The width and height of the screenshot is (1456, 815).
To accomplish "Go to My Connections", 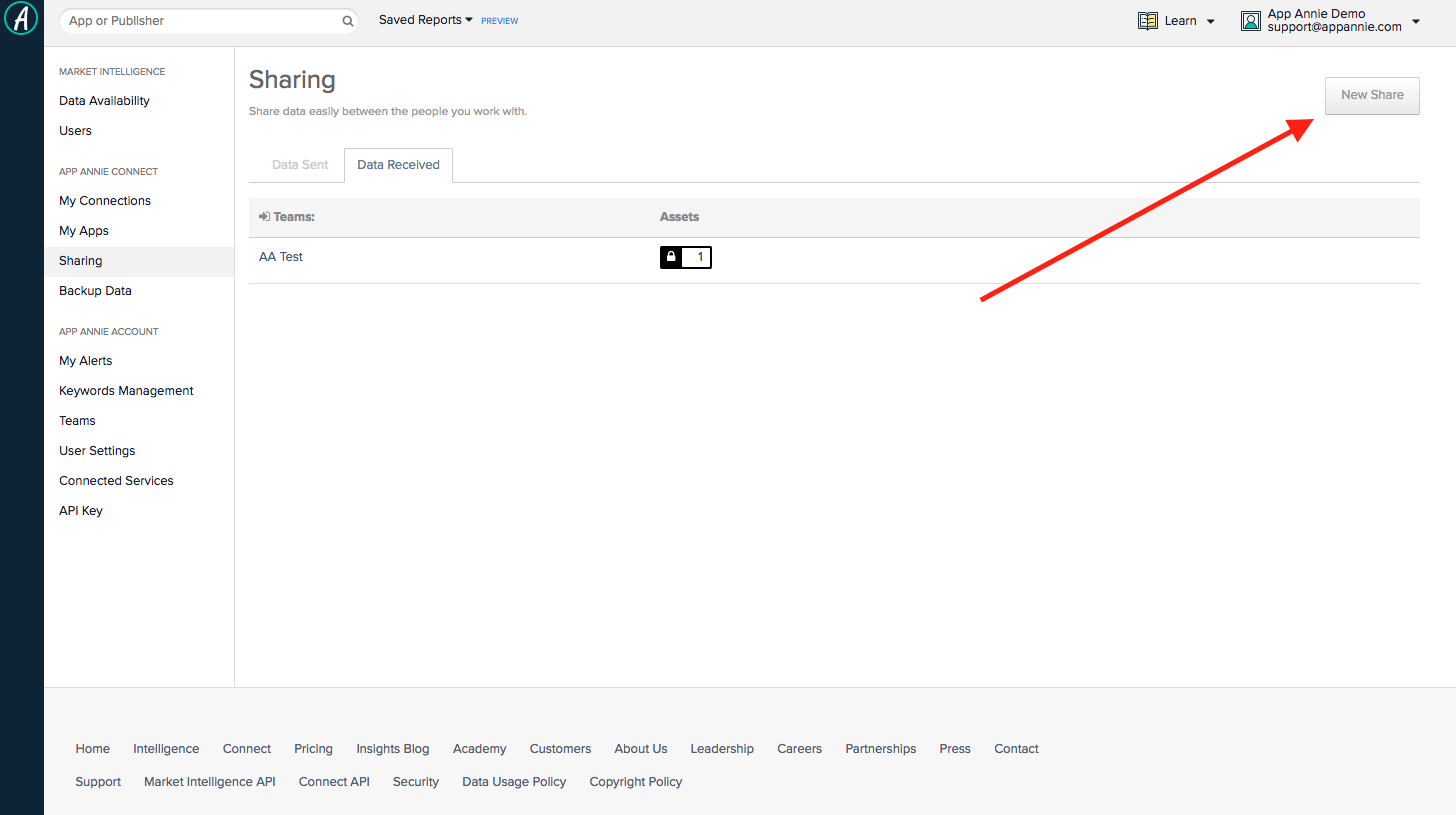I will click(x=105, y=201).
